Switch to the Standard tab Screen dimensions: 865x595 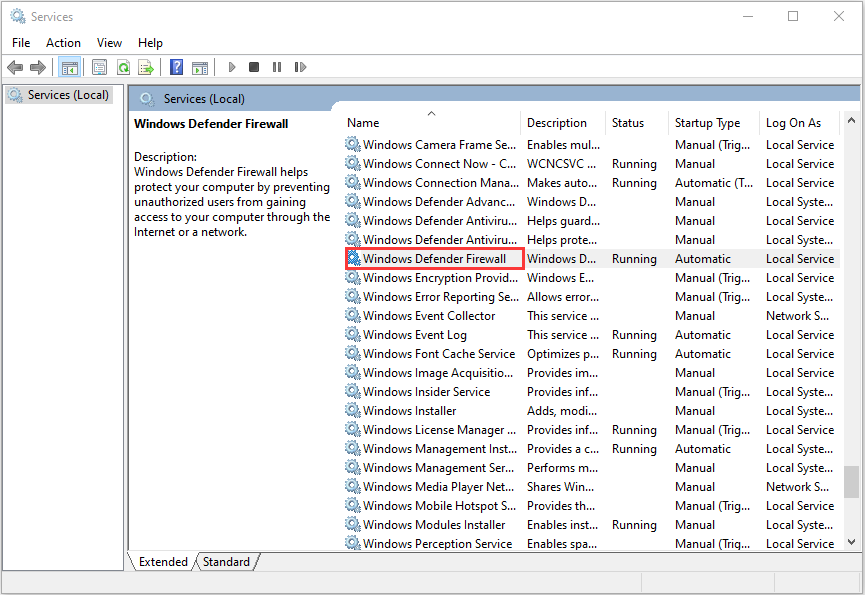coord(226,561)
